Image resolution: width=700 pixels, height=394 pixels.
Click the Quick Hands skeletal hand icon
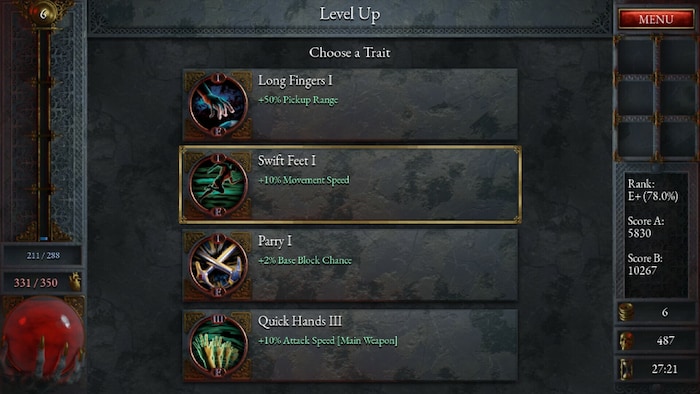(218, 345)
